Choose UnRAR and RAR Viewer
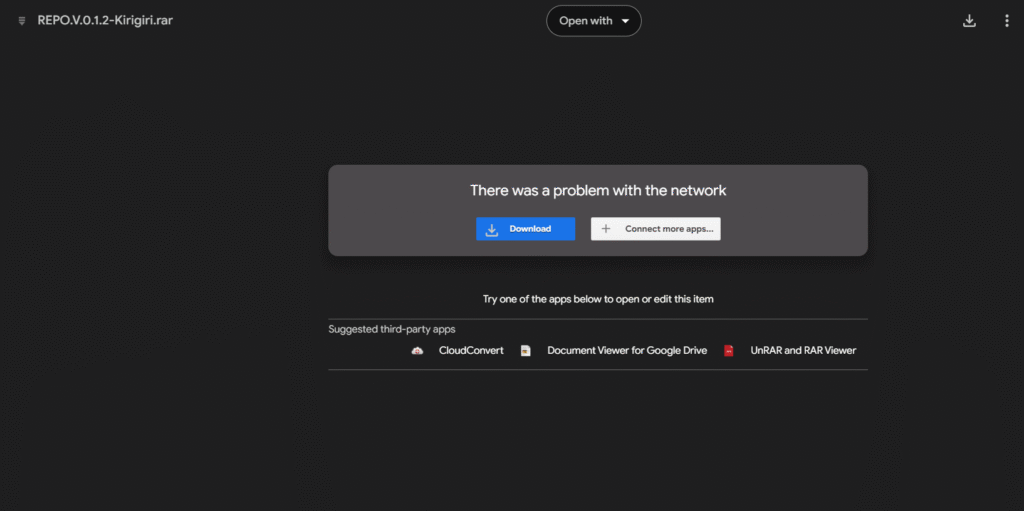The image size is (1024, 511). pos(803,351)
